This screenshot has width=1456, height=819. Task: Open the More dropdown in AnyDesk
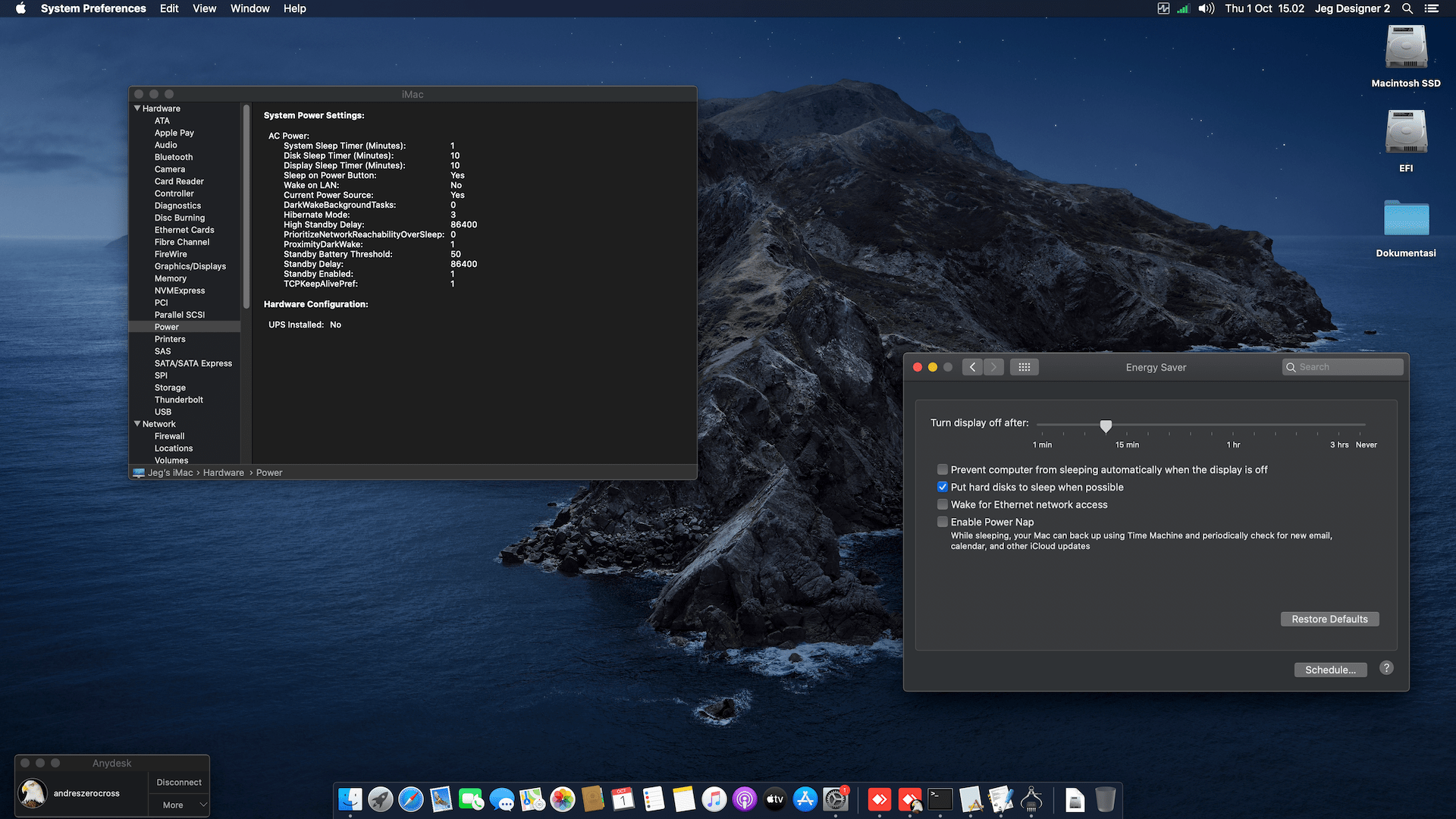[x=178, y=805]
